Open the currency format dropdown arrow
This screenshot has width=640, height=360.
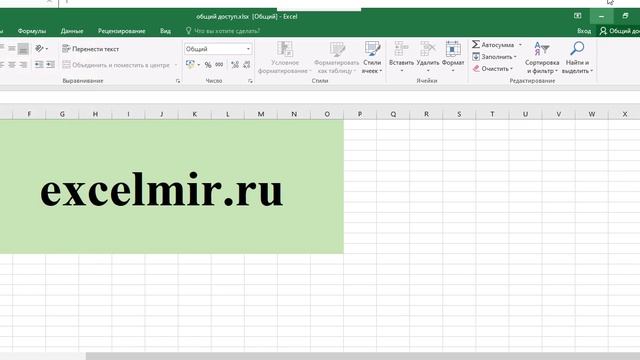point(198,64)
